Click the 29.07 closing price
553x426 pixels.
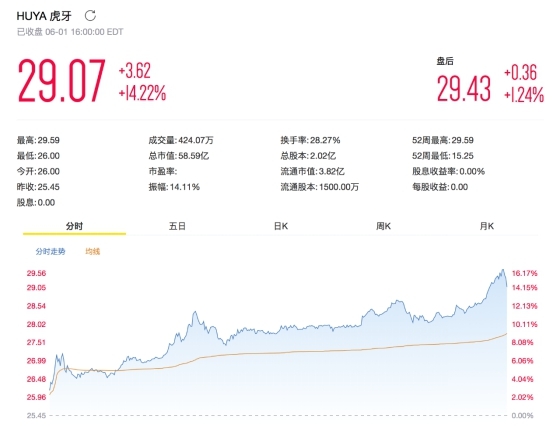(x=62, y=81)
